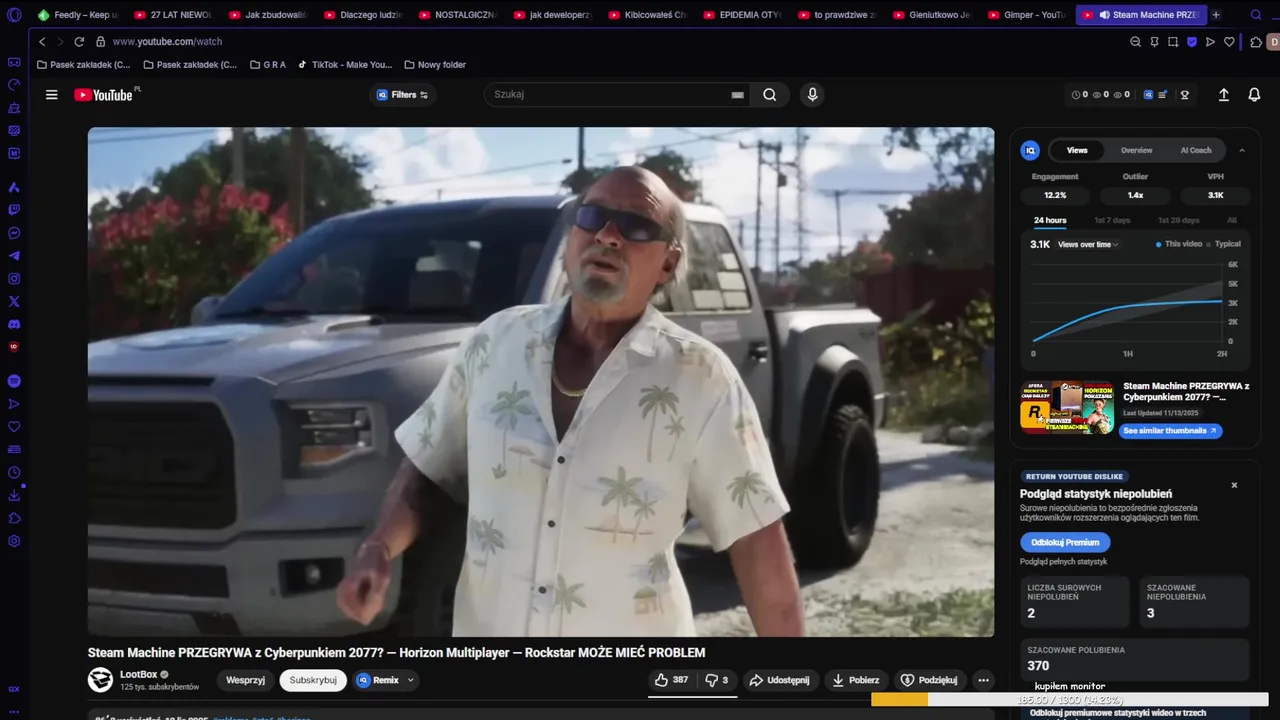Viewport: 1280px width, 720px height.
Task: Like the video (387 thumbs up)
Action: tap(671, 680)
